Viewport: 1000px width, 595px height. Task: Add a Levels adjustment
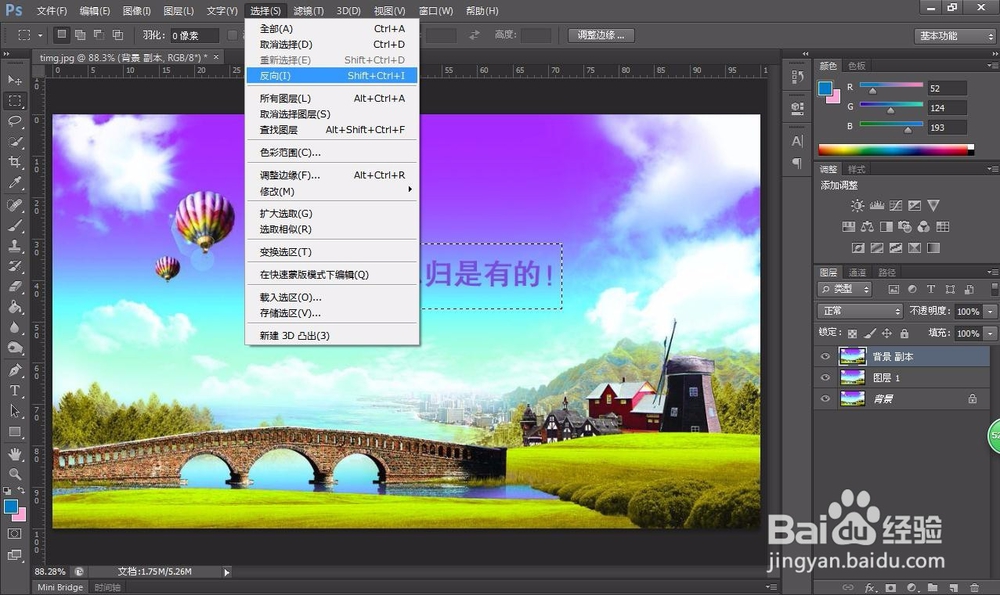coord(876,205)
